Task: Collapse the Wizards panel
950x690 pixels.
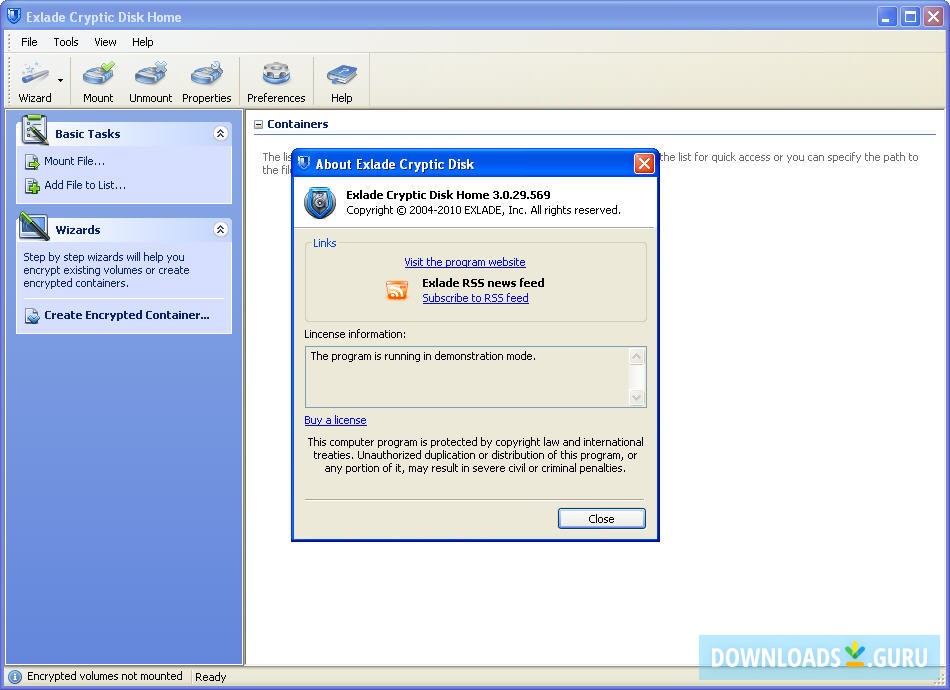Action: click(221, 229)
